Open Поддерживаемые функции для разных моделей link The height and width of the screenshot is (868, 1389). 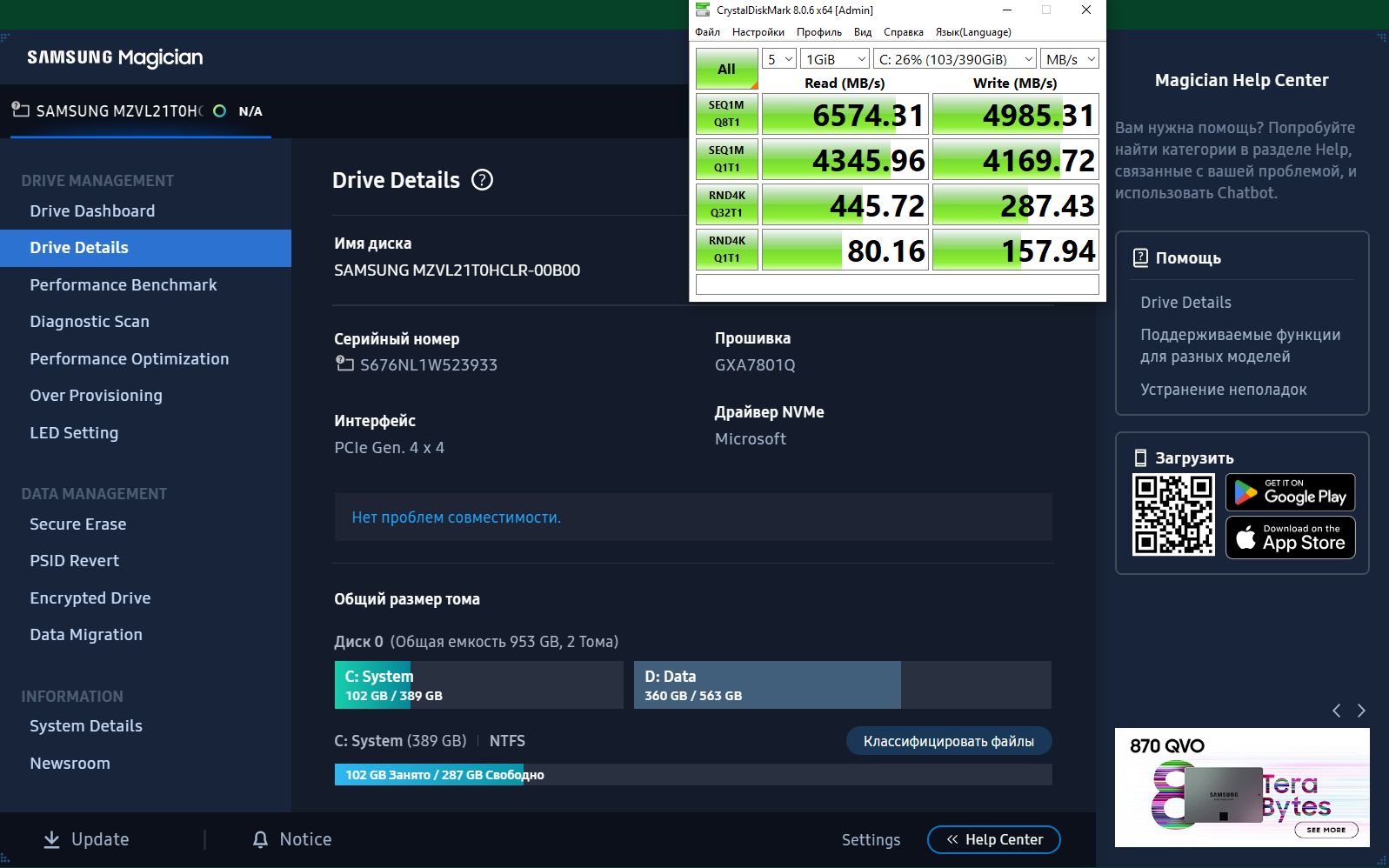[x=1240, y=345]
